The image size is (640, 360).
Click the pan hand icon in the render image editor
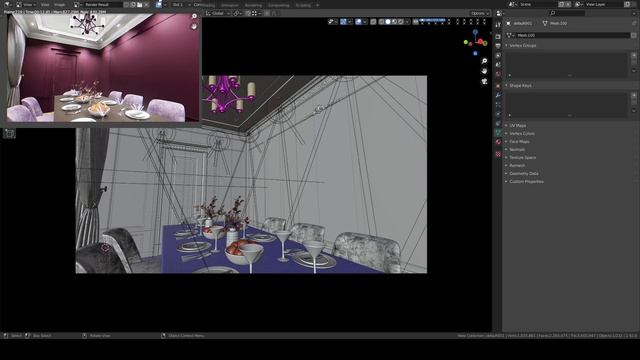click(194, 26)
